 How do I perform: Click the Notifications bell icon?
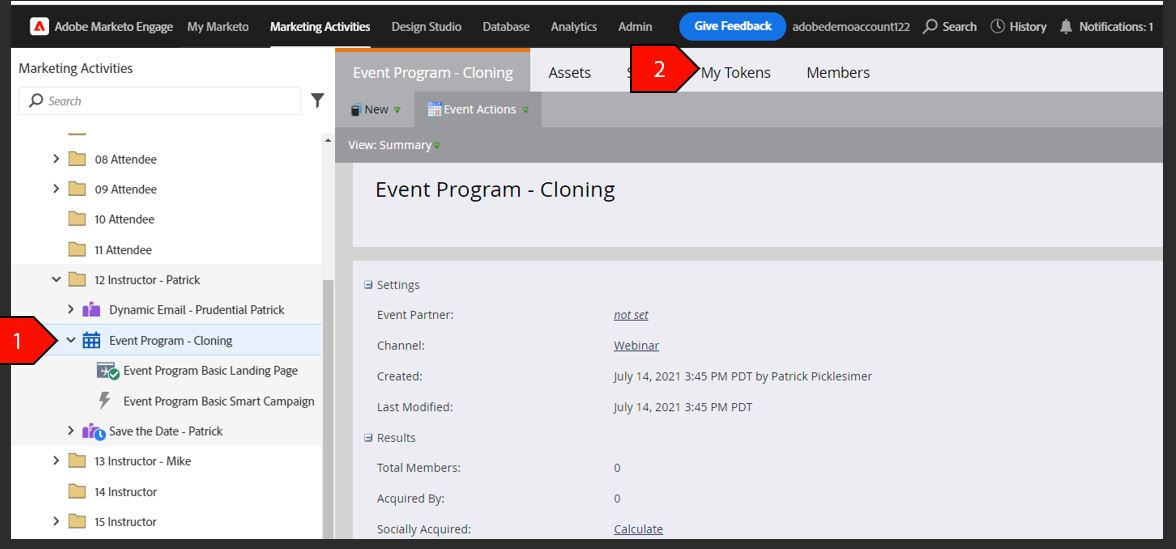(x=1066, y=26)
